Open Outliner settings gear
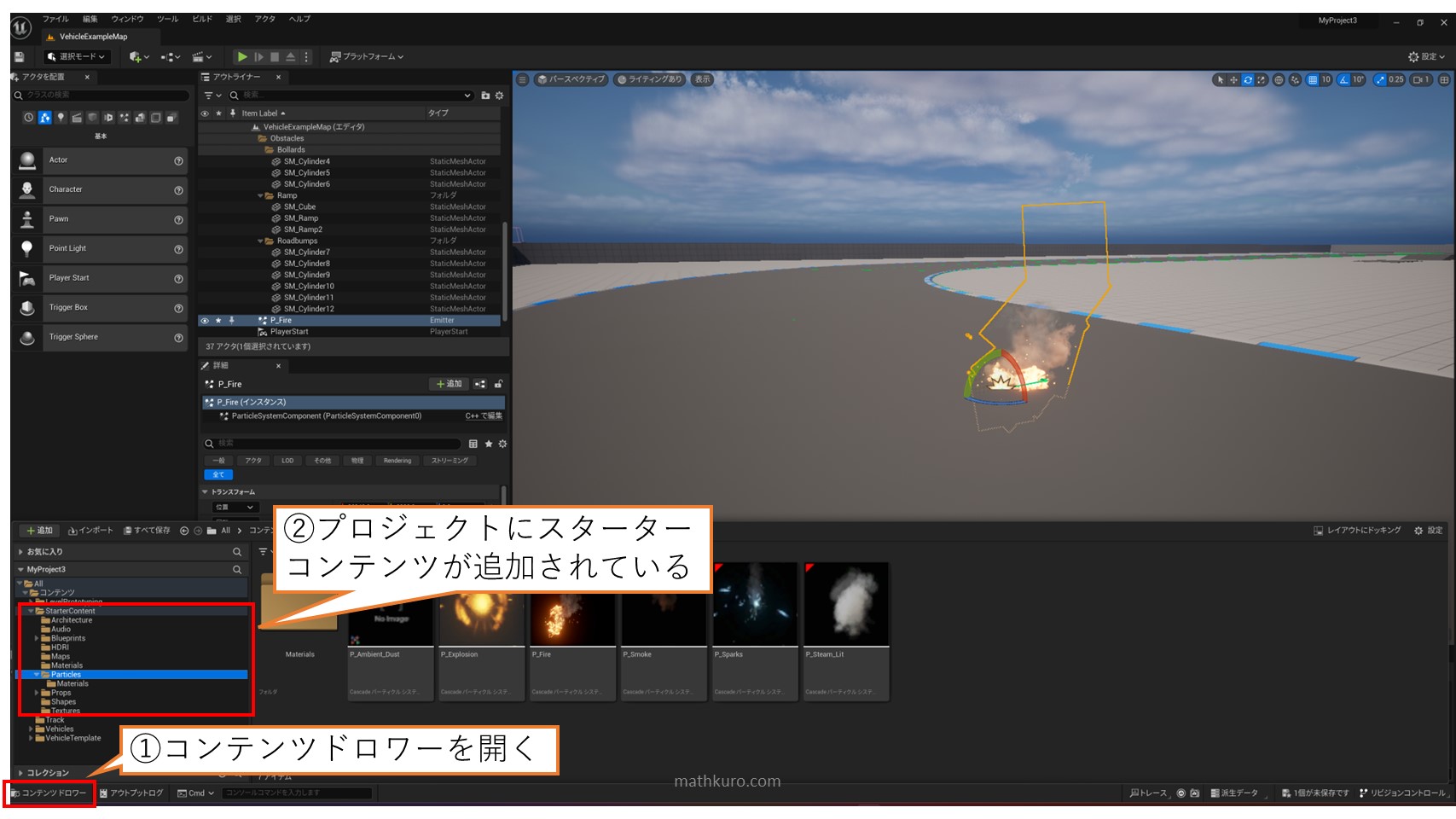The width and height of the screenshot is (1456, 819). [x=500, y=96]
